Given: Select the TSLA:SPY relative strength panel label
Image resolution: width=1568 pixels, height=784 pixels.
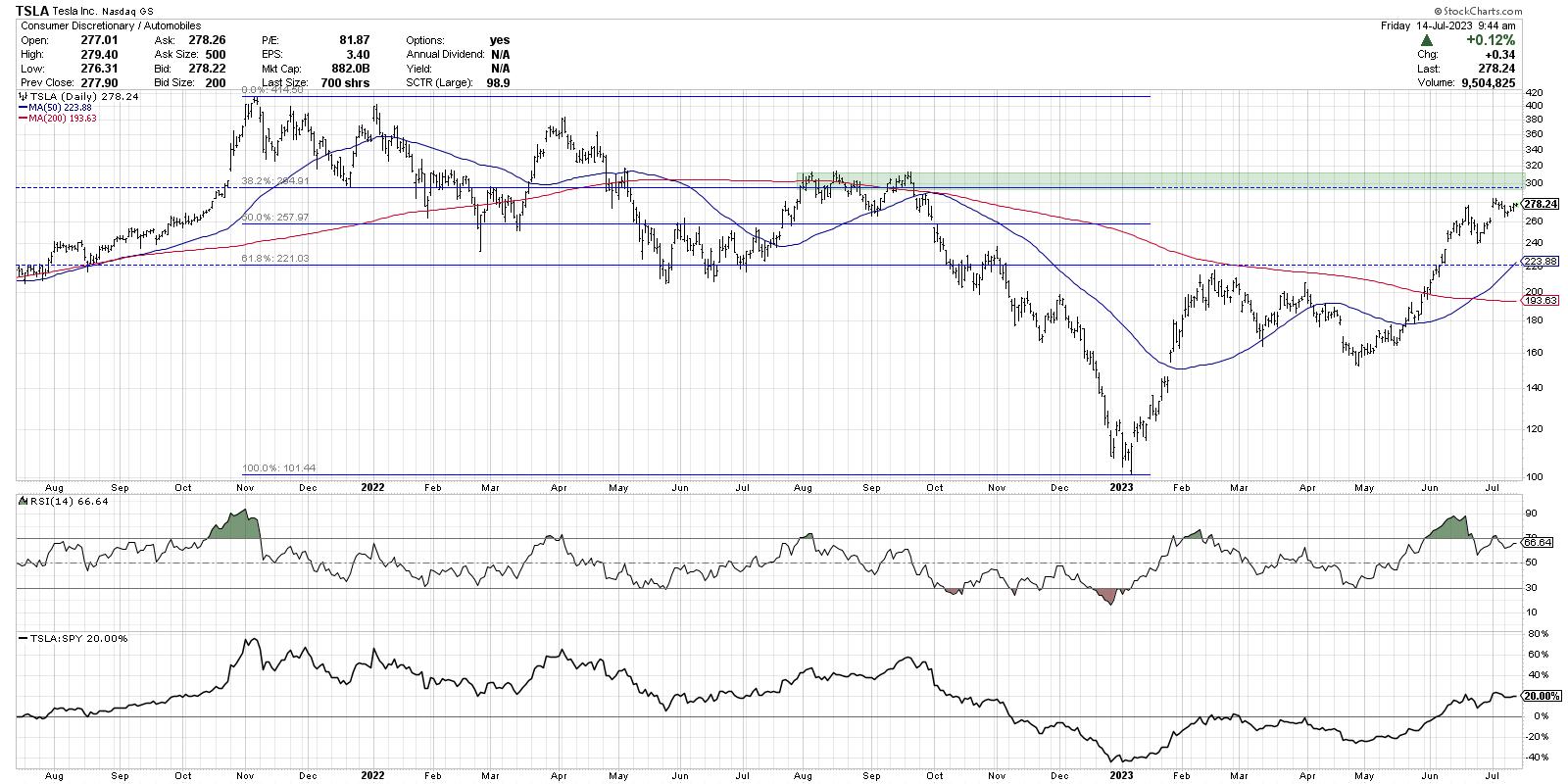Looking at the screenshot, I should click(x=73, y=638).
